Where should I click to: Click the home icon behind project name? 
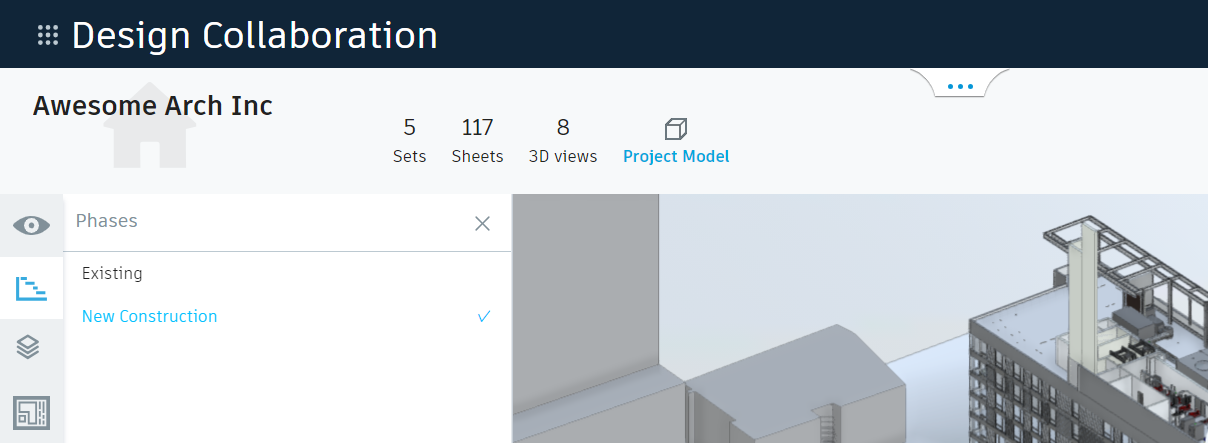(x=148, y=130)
